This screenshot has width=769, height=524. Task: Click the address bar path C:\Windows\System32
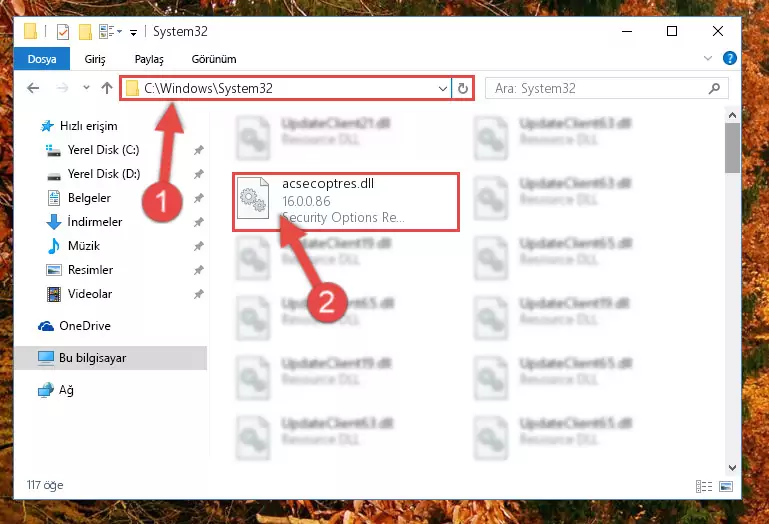(208, 88)
